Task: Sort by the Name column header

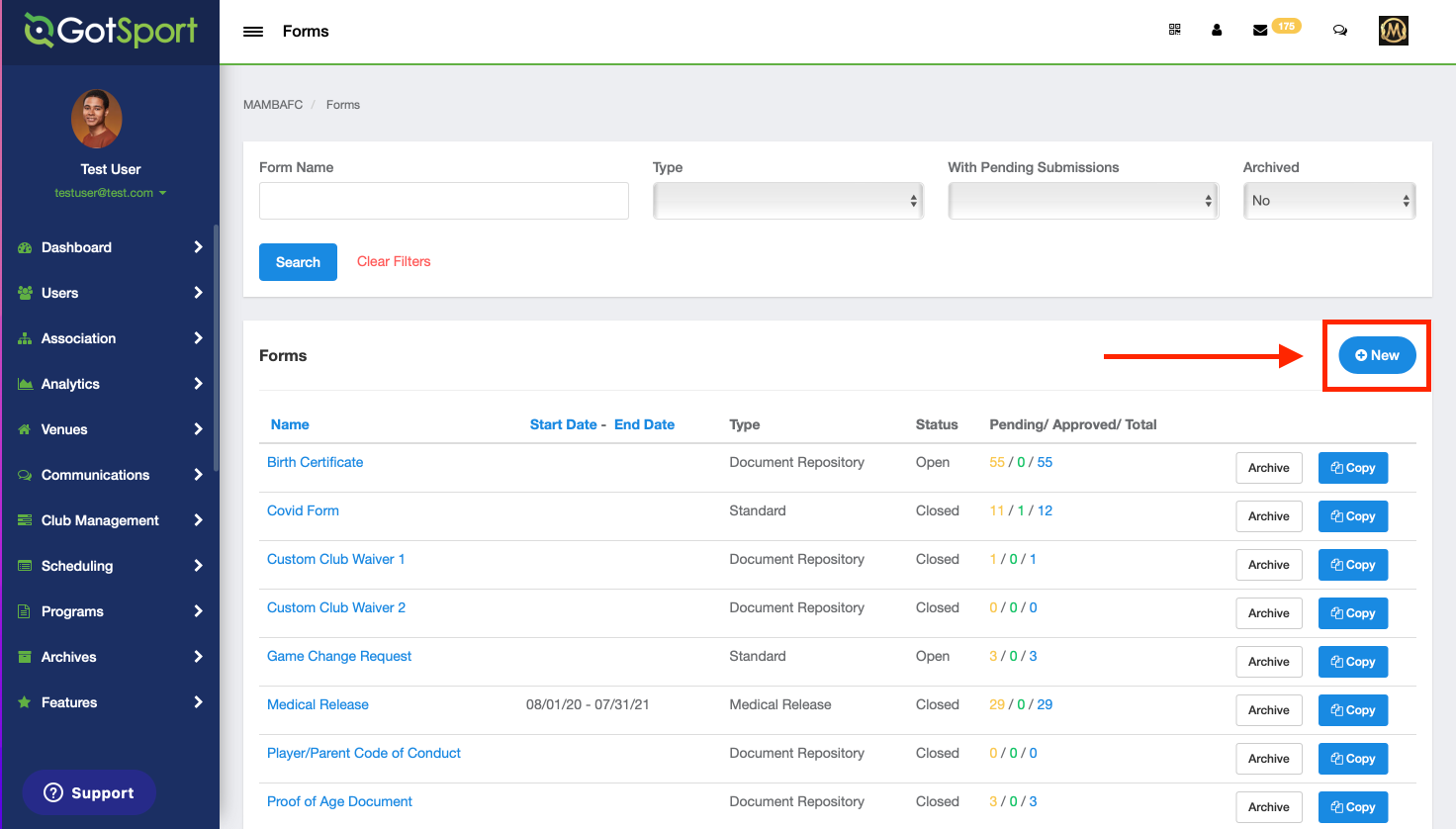Action: tap(290, 424)
